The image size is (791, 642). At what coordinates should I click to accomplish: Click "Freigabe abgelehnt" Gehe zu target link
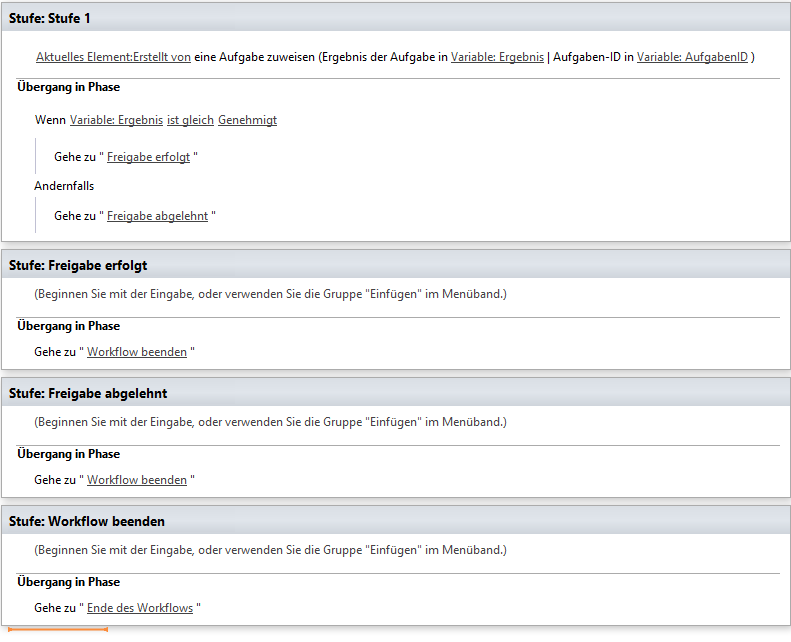coord(157,216)
